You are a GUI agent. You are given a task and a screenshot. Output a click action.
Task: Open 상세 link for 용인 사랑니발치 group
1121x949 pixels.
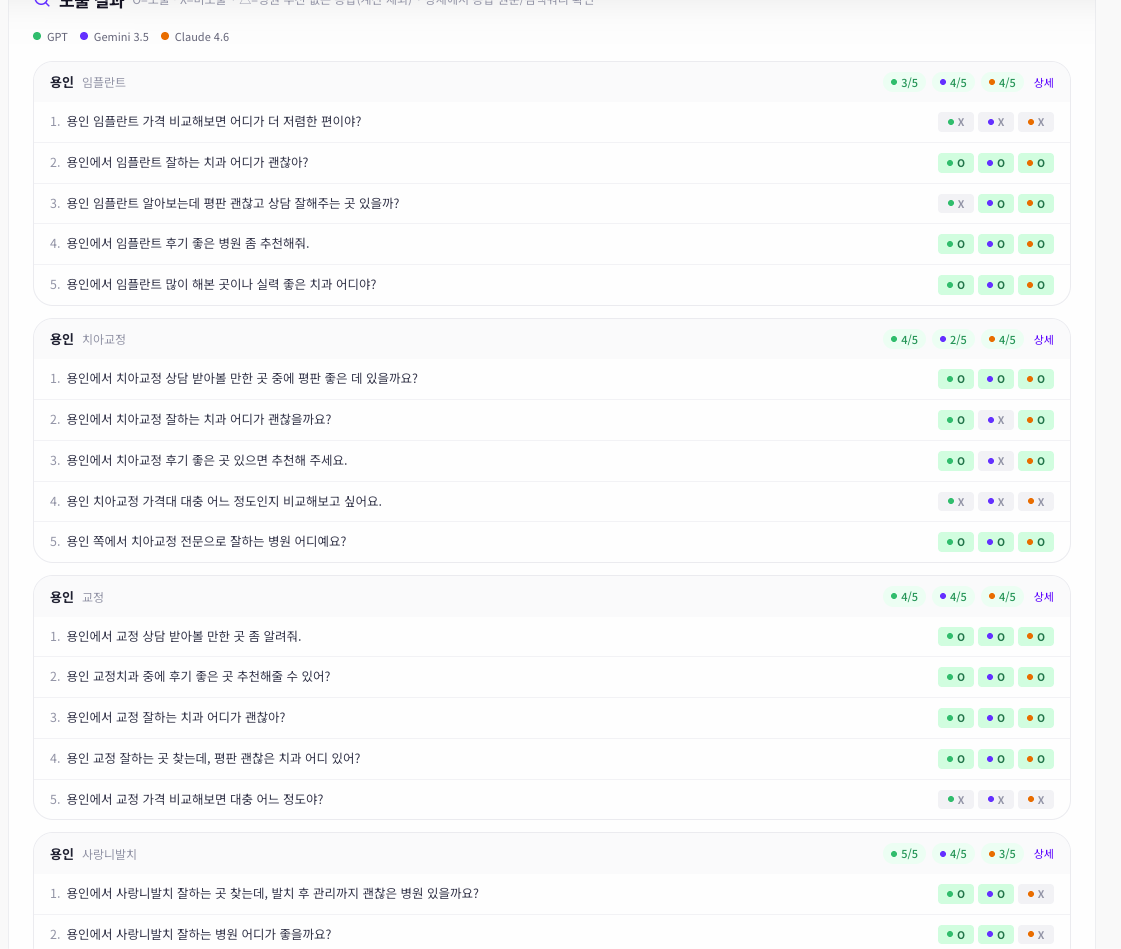(x=1043, y=854)
